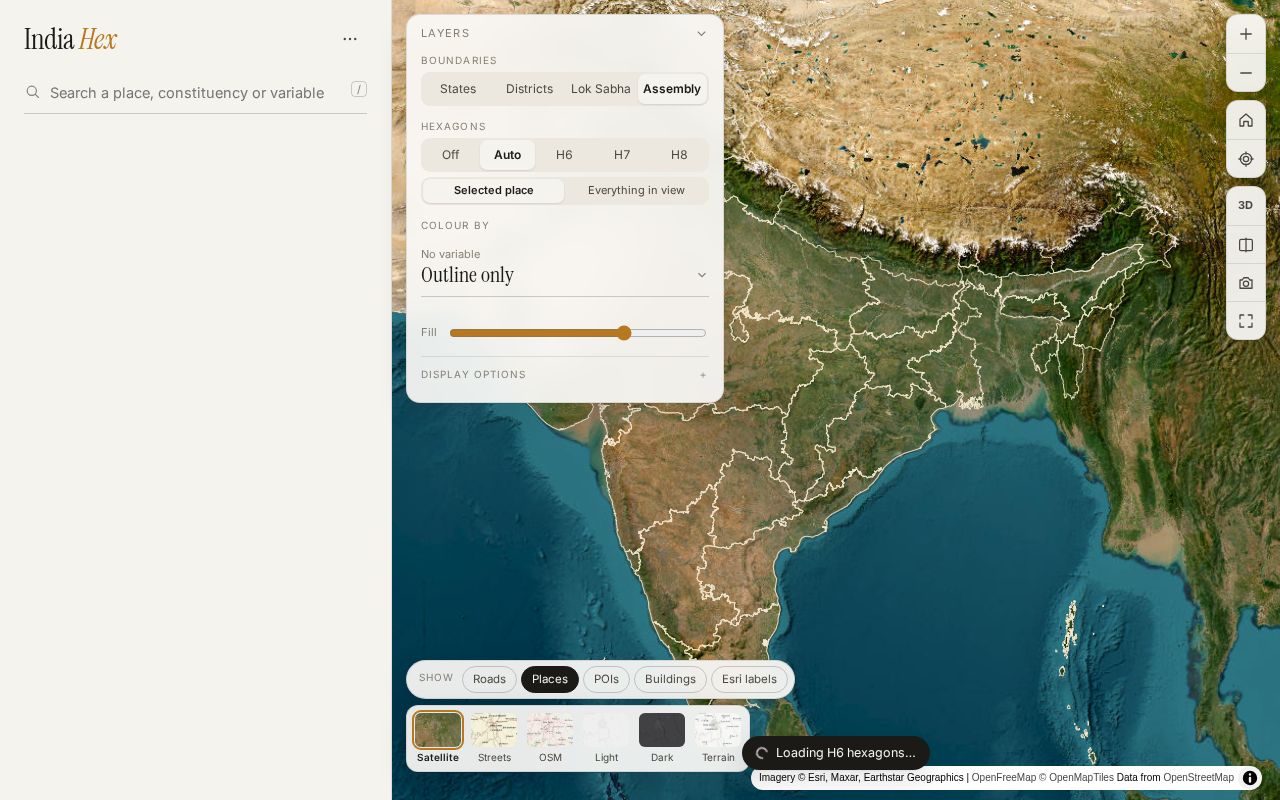Open the three-dot more menu

pyautogui.click(x=350, y=39)
